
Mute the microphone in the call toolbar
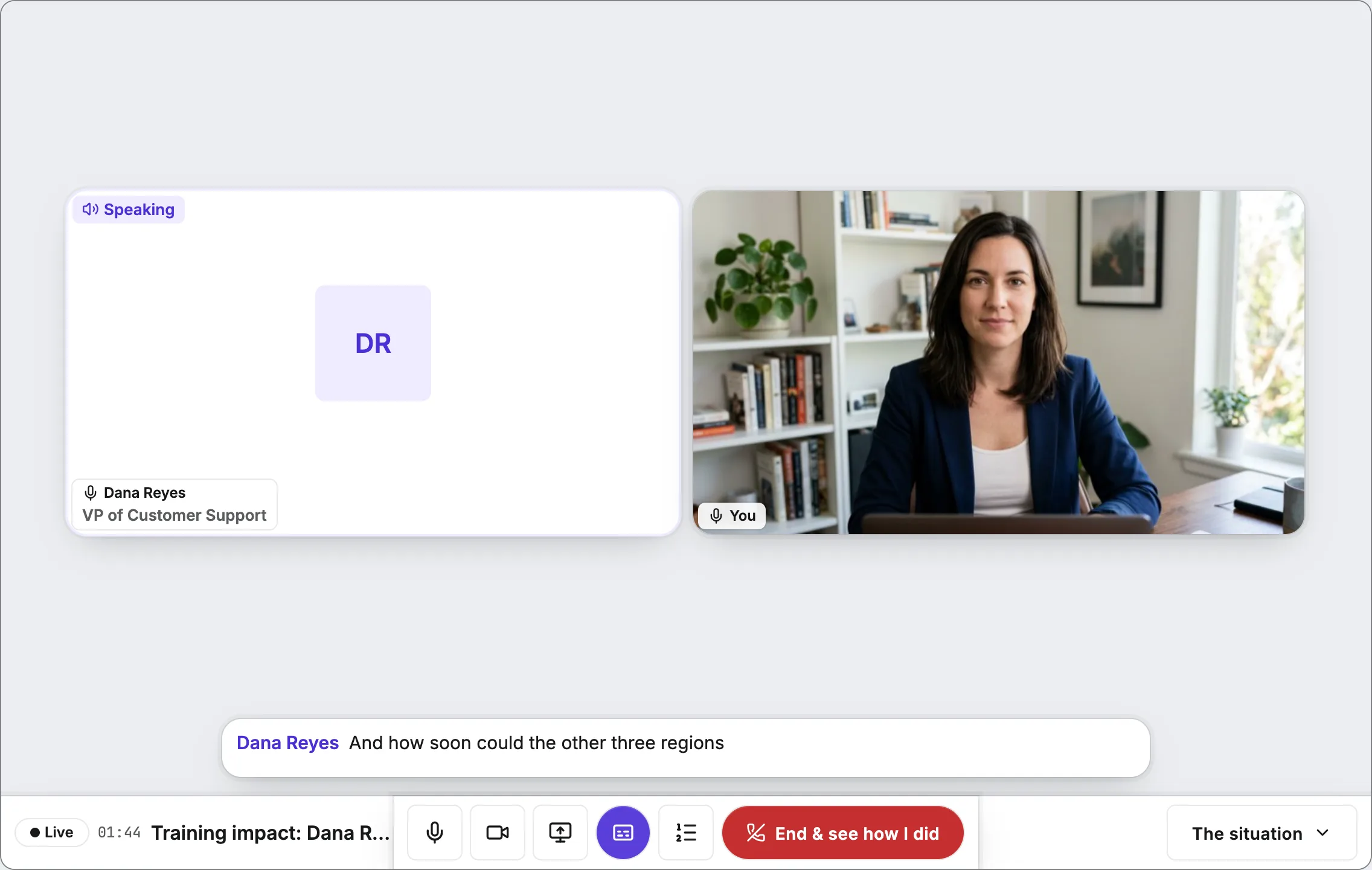(x=435, y=833)
